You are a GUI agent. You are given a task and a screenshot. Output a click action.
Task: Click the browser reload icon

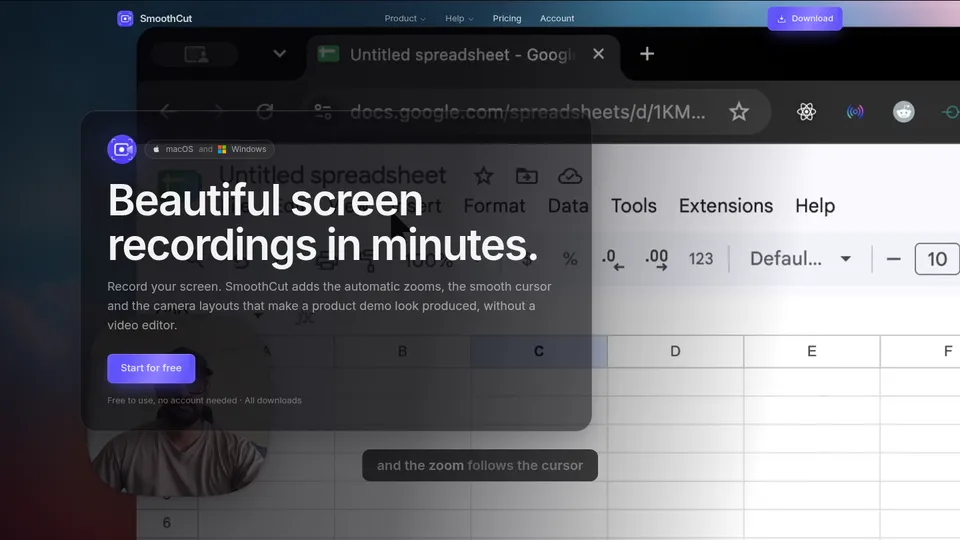tap(264, 111)
